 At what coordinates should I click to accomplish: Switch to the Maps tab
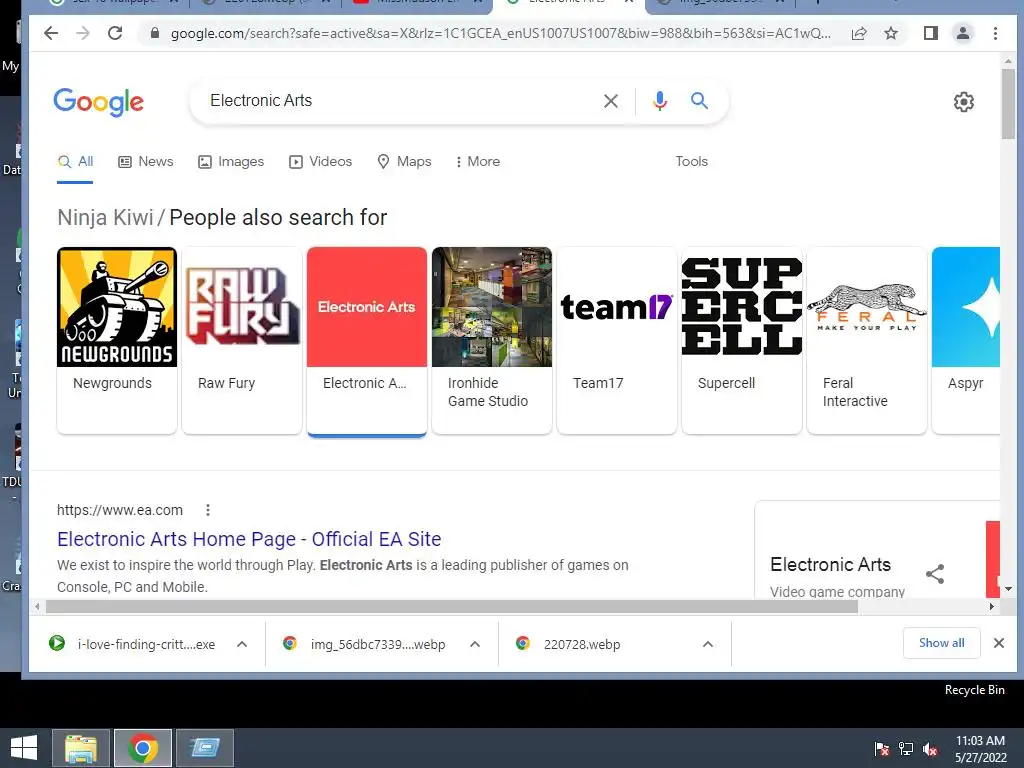[404, 161]
